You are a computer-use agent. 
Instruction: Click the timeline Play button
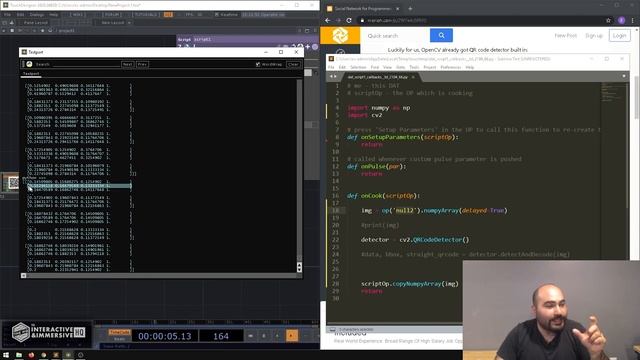click(291, 336)
